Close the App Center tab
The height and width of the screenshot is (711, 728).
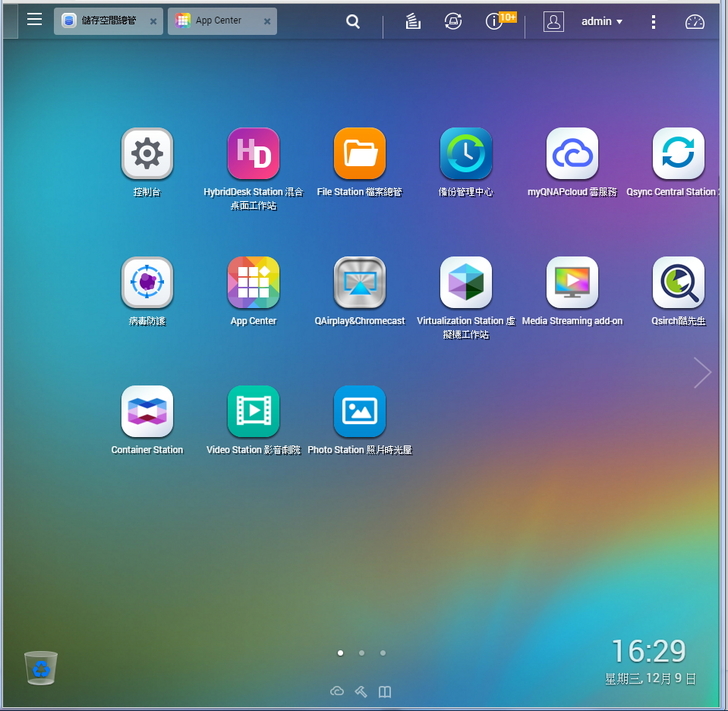point(267,21)
